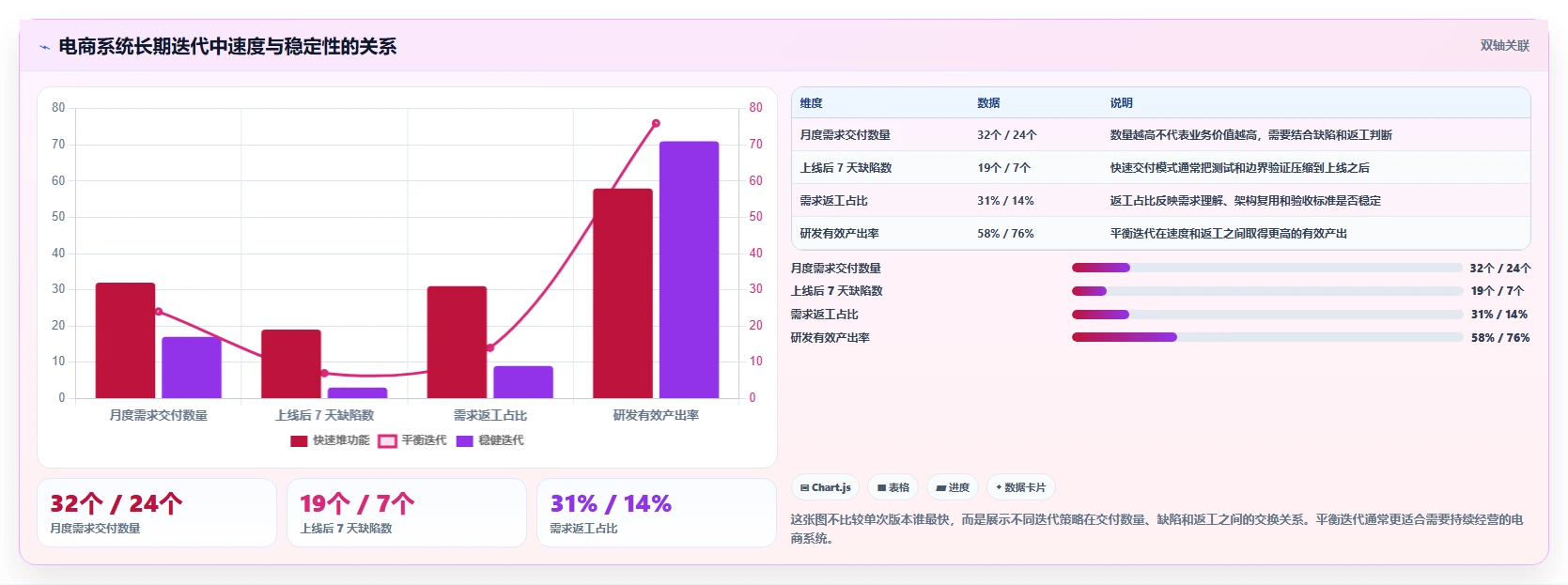The height and width of the screenshot is (585, 1568).
Task: Click the 32个 / 24个 stat card
Action: (x=157, y=513)
